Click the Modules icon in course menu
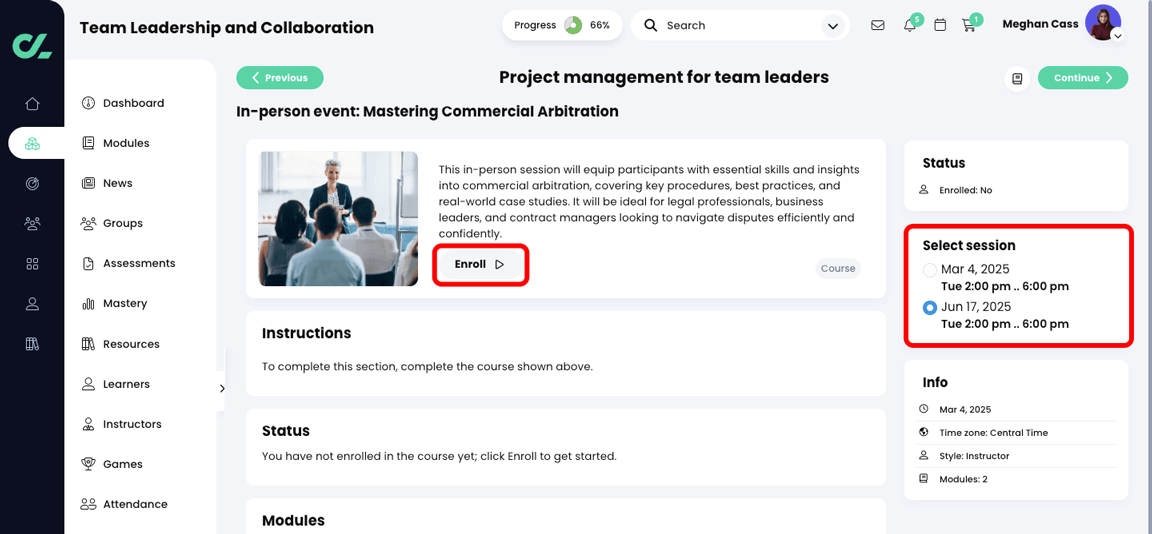This screenshot has height=534, width=1152. click(88, 143)
